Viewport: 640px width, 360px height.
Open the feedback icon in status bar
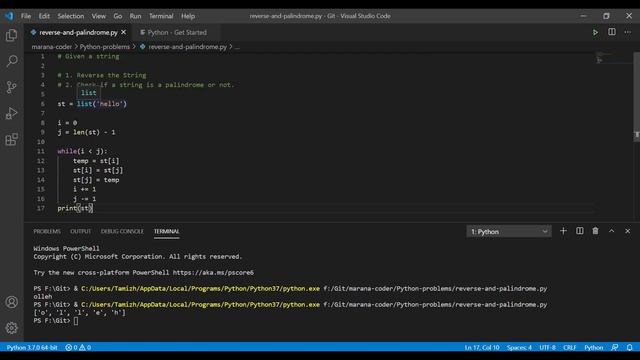(614, 347)
